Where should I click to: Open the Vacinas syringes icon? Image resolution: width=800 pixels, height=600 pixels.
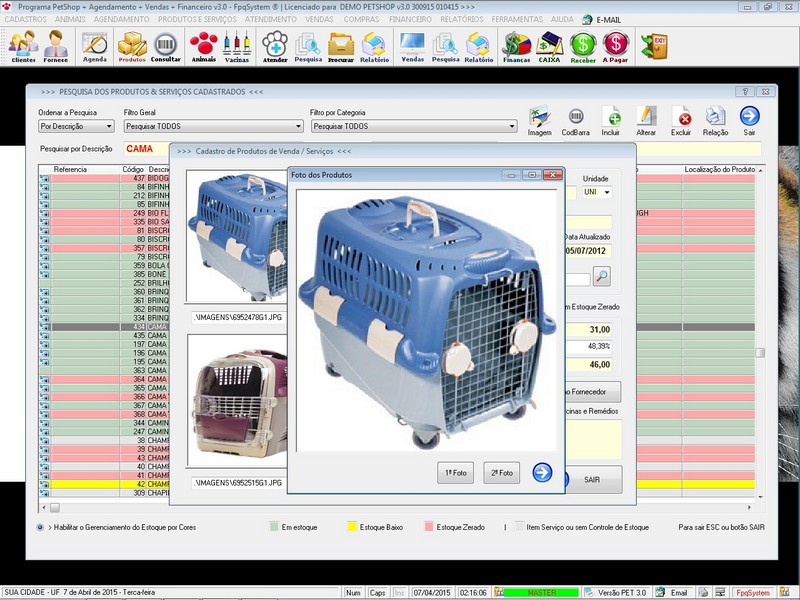coord(237,47)
